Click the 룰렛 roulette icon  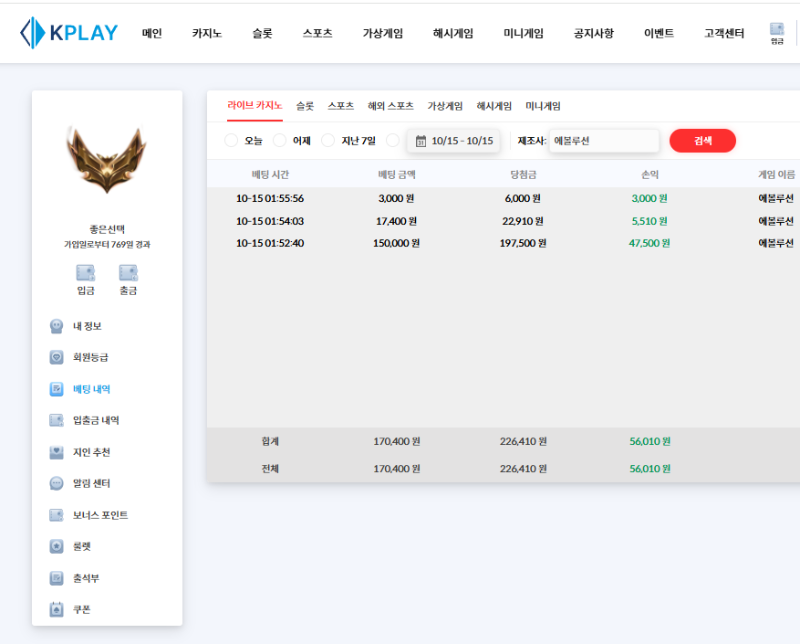click(x=57, y=546)
